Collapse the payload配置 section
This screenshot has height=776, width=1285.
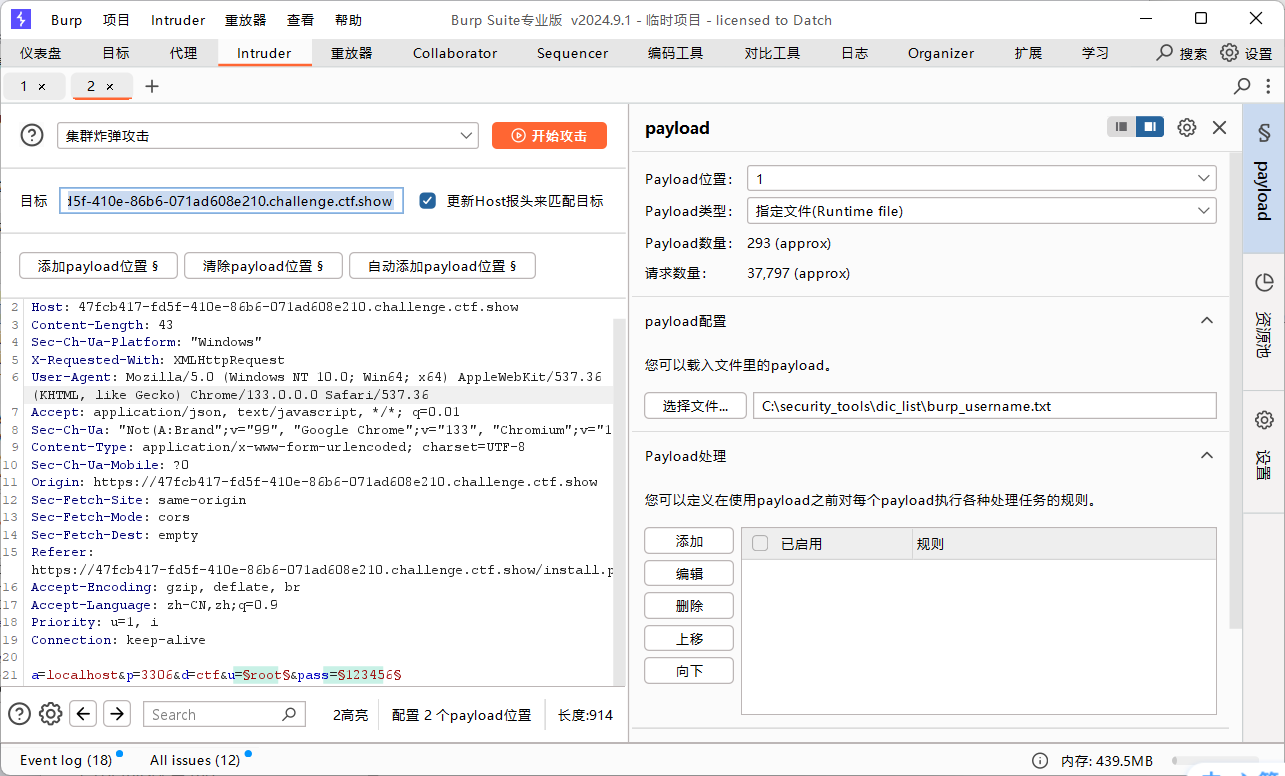coord(1207,321)
